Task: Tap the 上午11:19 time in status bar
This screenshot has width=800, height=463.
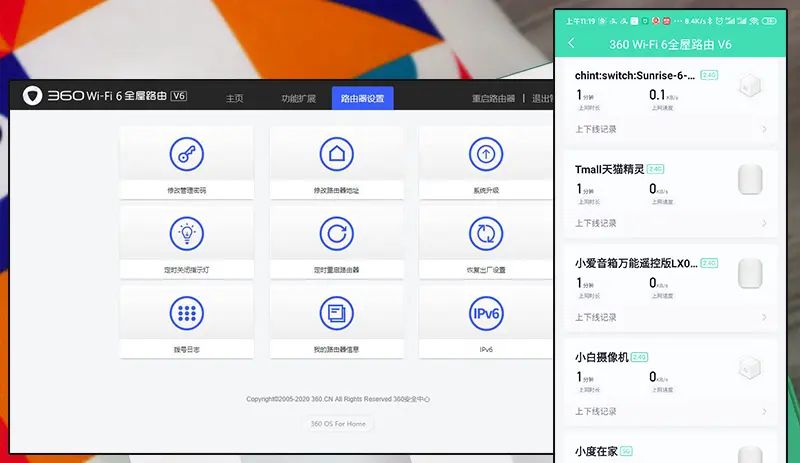Action: (x=580, y=21)
